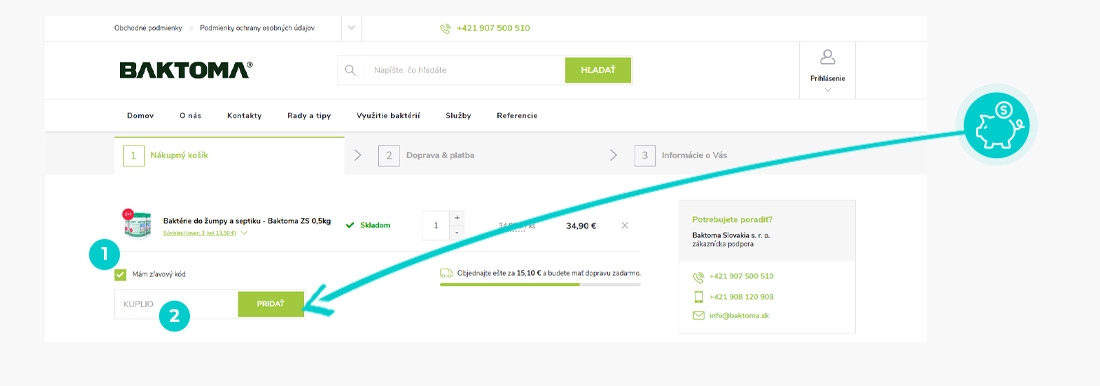Decrease quantity with the minus stepper

click(x=457, y=232)
